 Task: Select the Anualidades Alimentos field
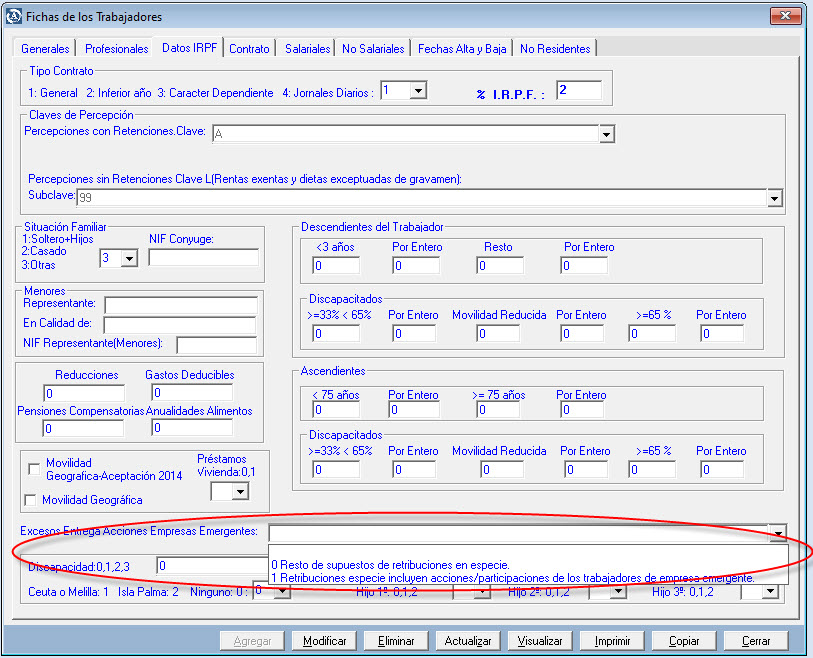[192, 428]
